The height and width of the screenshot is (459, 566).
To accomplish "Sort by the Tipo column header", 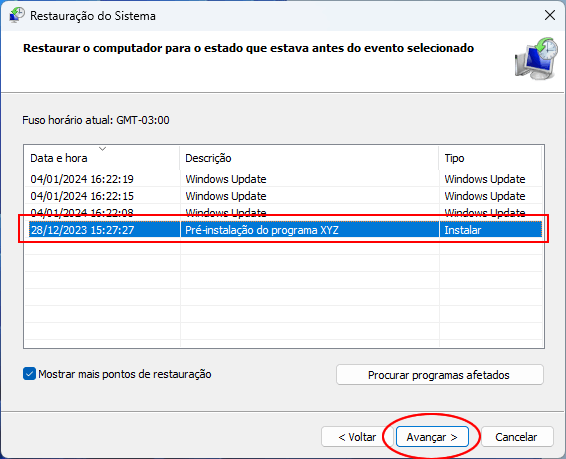I will 490,158.
